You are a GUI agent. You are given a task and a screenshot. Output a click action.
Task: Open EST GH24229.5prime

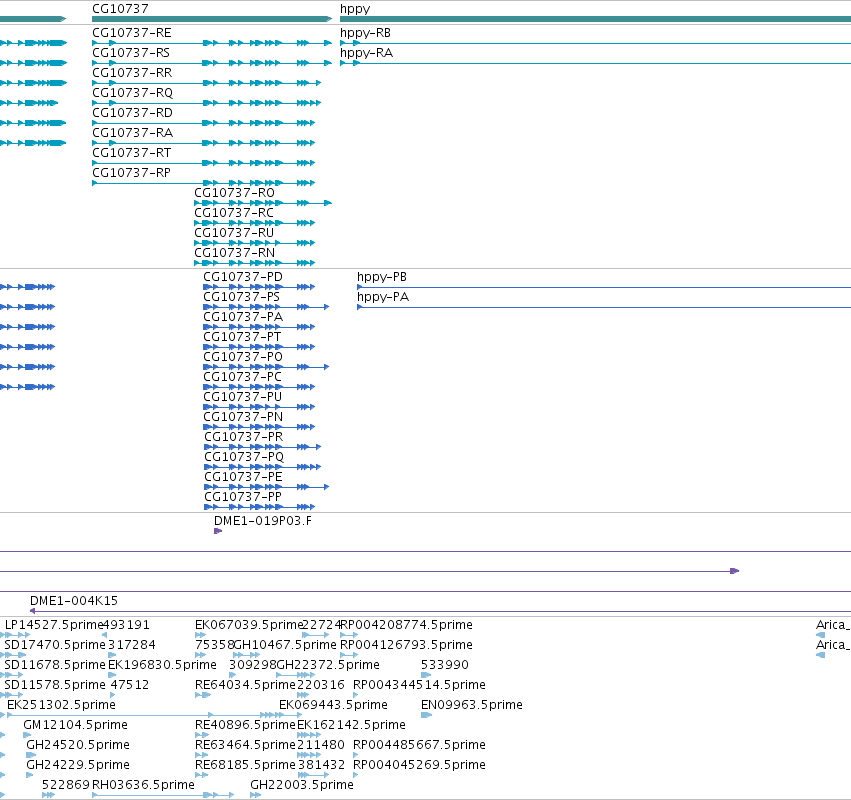coord(78,765)
